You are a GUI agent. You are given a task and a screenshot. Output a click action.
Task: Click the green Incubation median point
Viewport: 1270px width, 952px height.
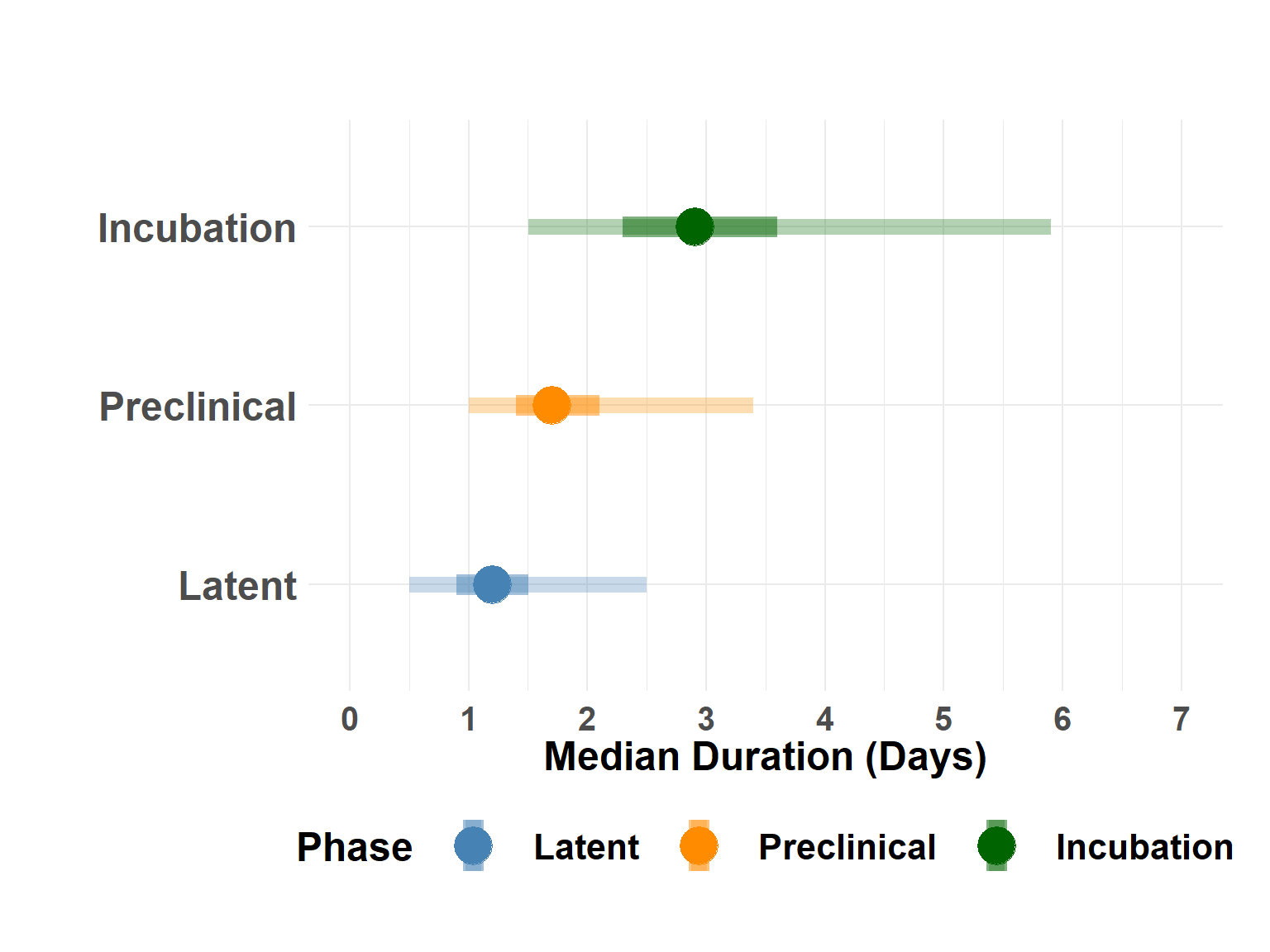point(695,226)
